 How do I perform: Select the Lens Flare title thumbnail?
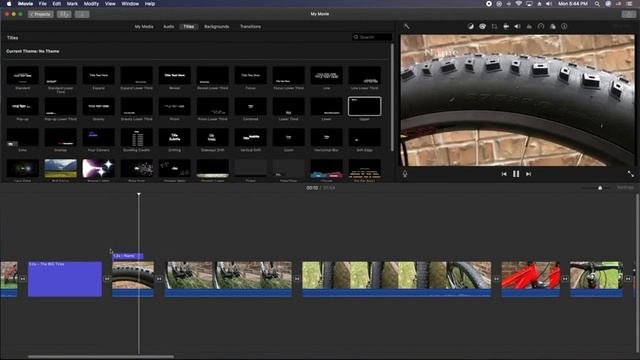click(x=22, y=169)
